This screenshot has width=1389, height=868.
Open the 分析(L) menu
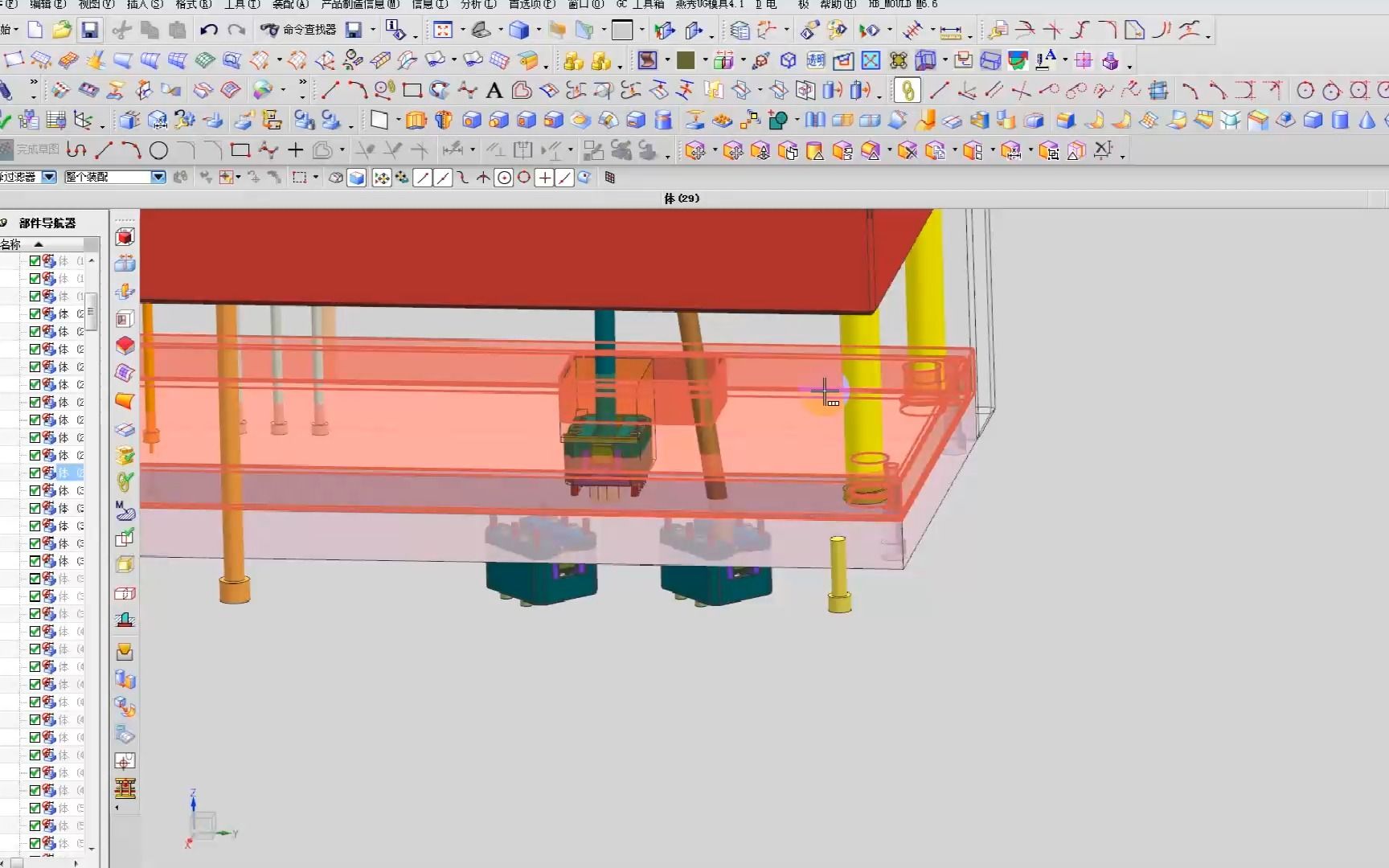[479, 4]
